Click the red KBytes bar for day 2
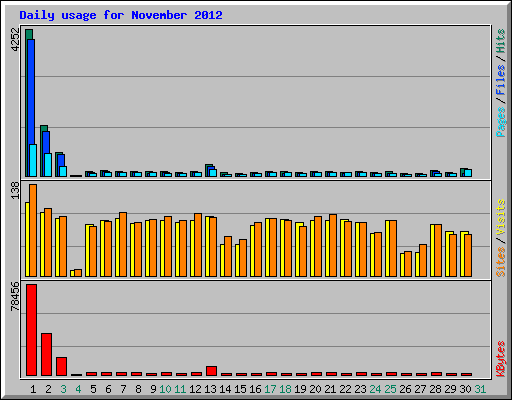The height and width of the screenshot is (400, 512). click(46, 354)
